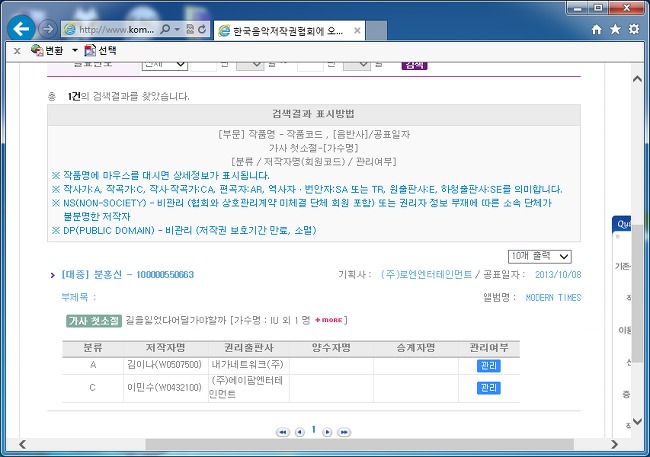
Task: Open favorites star icon
Action: point(615,29)
